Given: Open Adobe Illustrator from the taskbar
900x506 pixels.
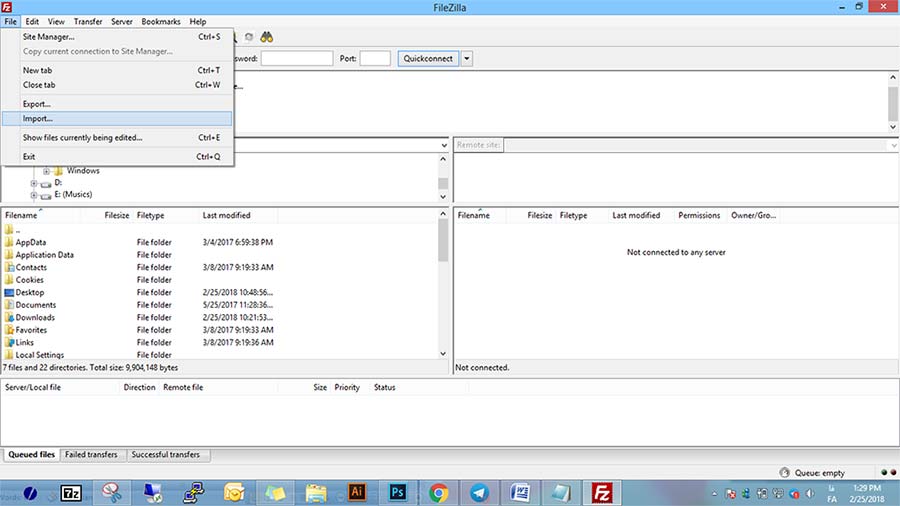Looking at the screenshot, I should [x=356, y=492].
